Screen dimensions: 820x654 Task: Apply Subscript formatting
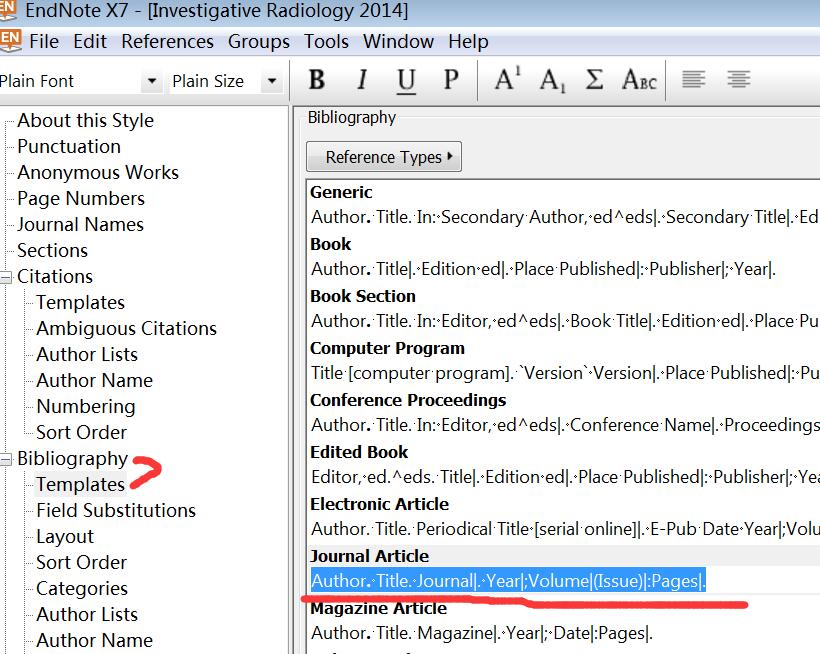[552, 81]
